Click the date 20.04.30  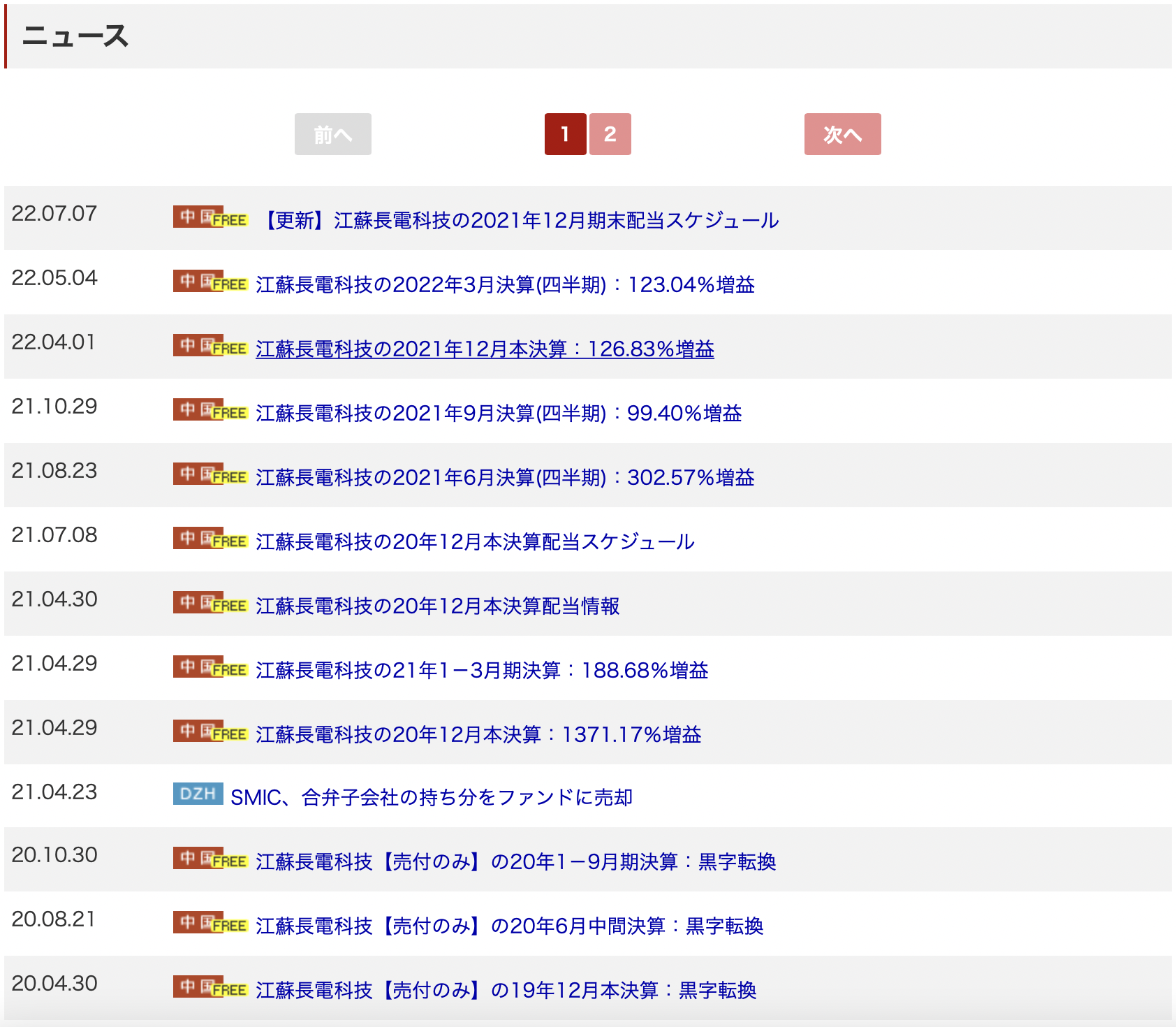click(54, 984)
